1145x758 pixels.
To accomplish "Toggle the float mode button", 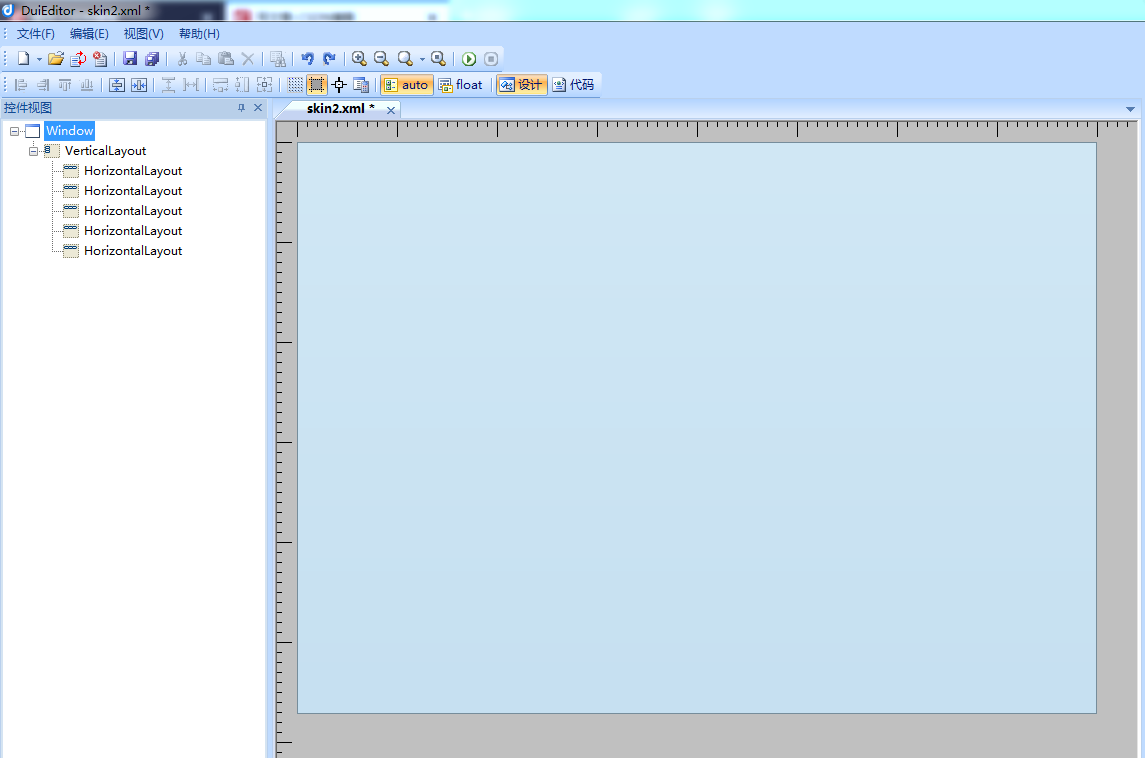I will tap(461, 84).
